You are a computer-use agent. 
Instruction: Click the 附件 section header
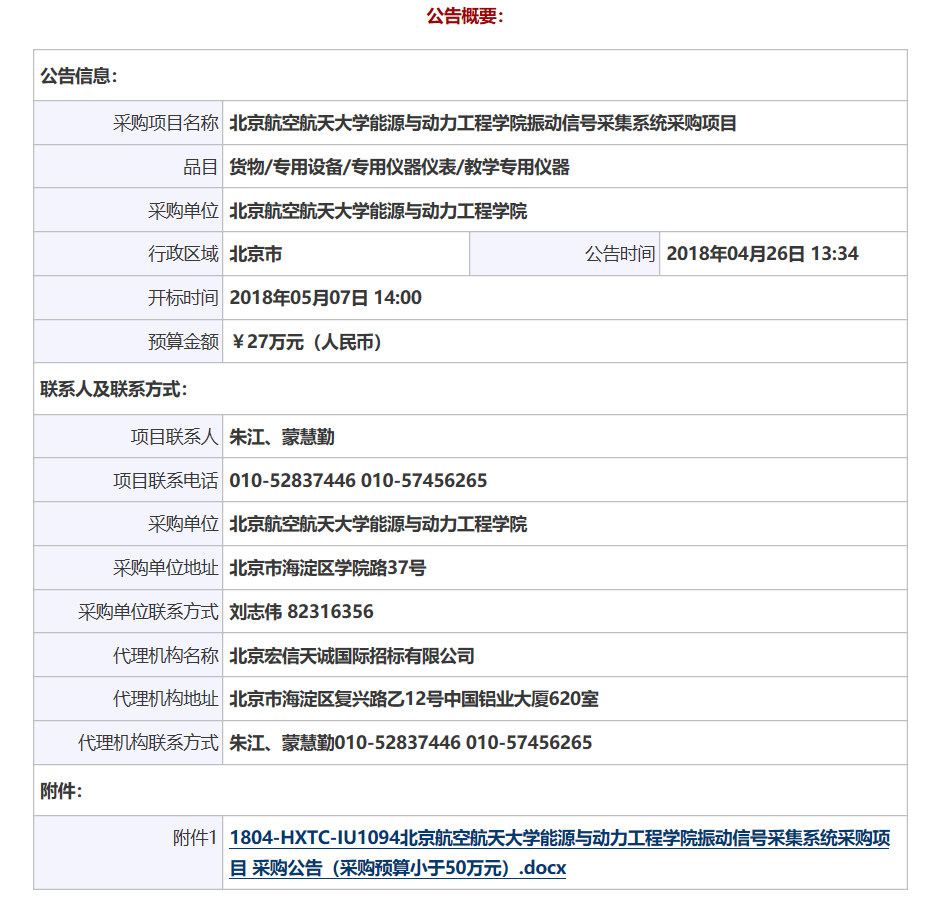tap(61, 791)
